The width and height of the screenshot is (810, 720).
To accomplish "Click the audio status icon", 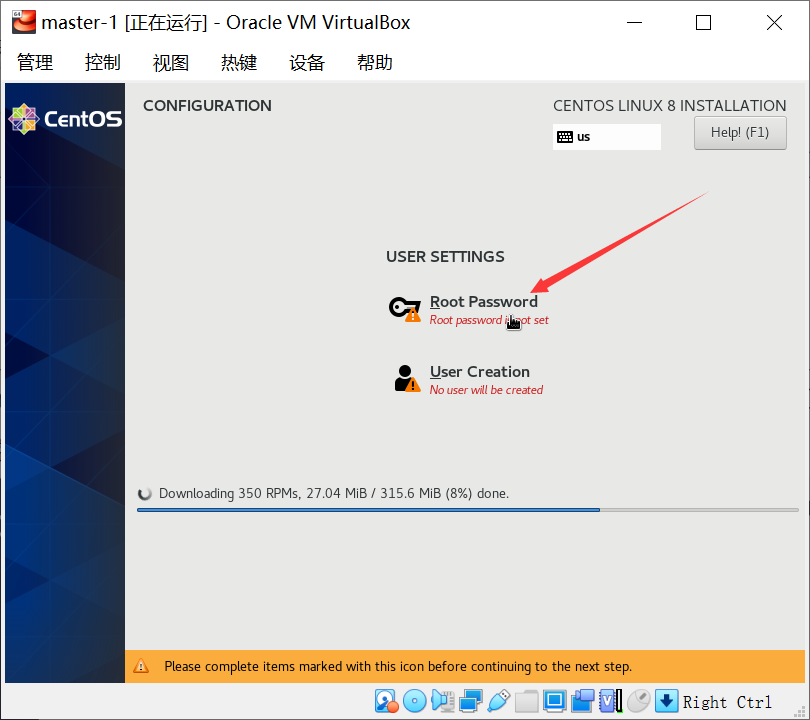I will (443, 701).
